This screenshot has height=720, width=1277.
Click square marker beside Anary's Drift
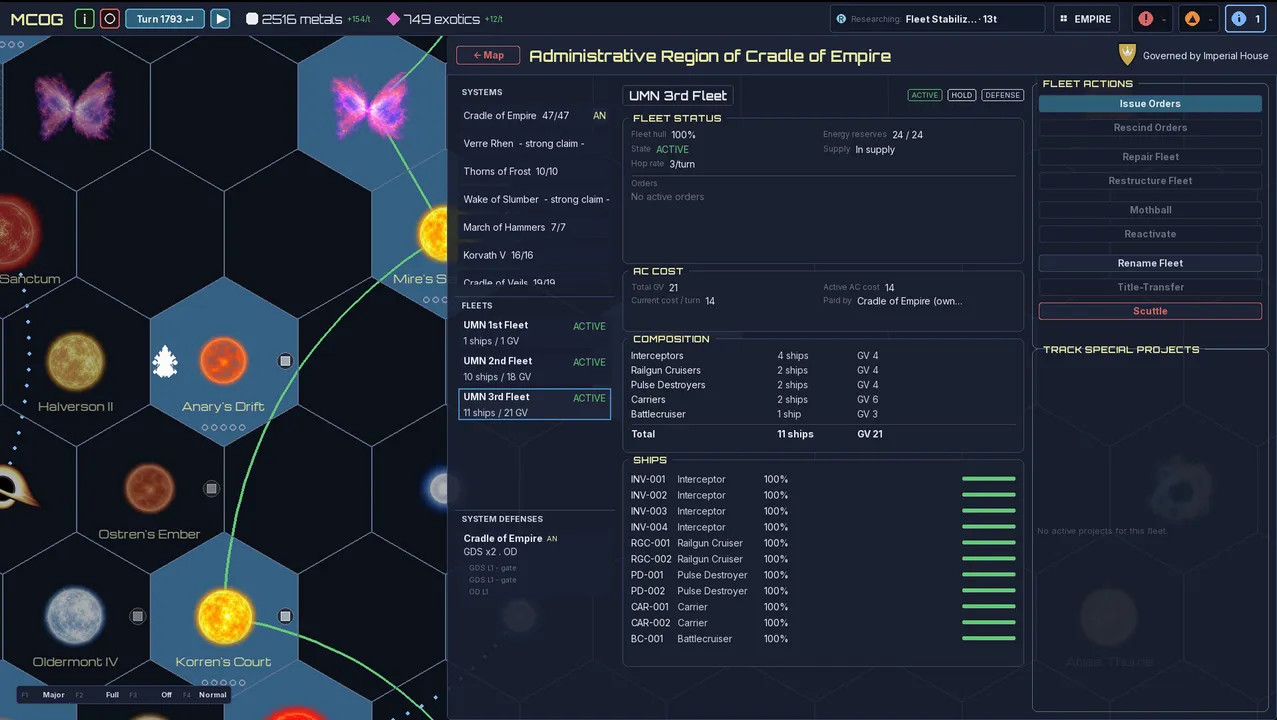(285, 361)
